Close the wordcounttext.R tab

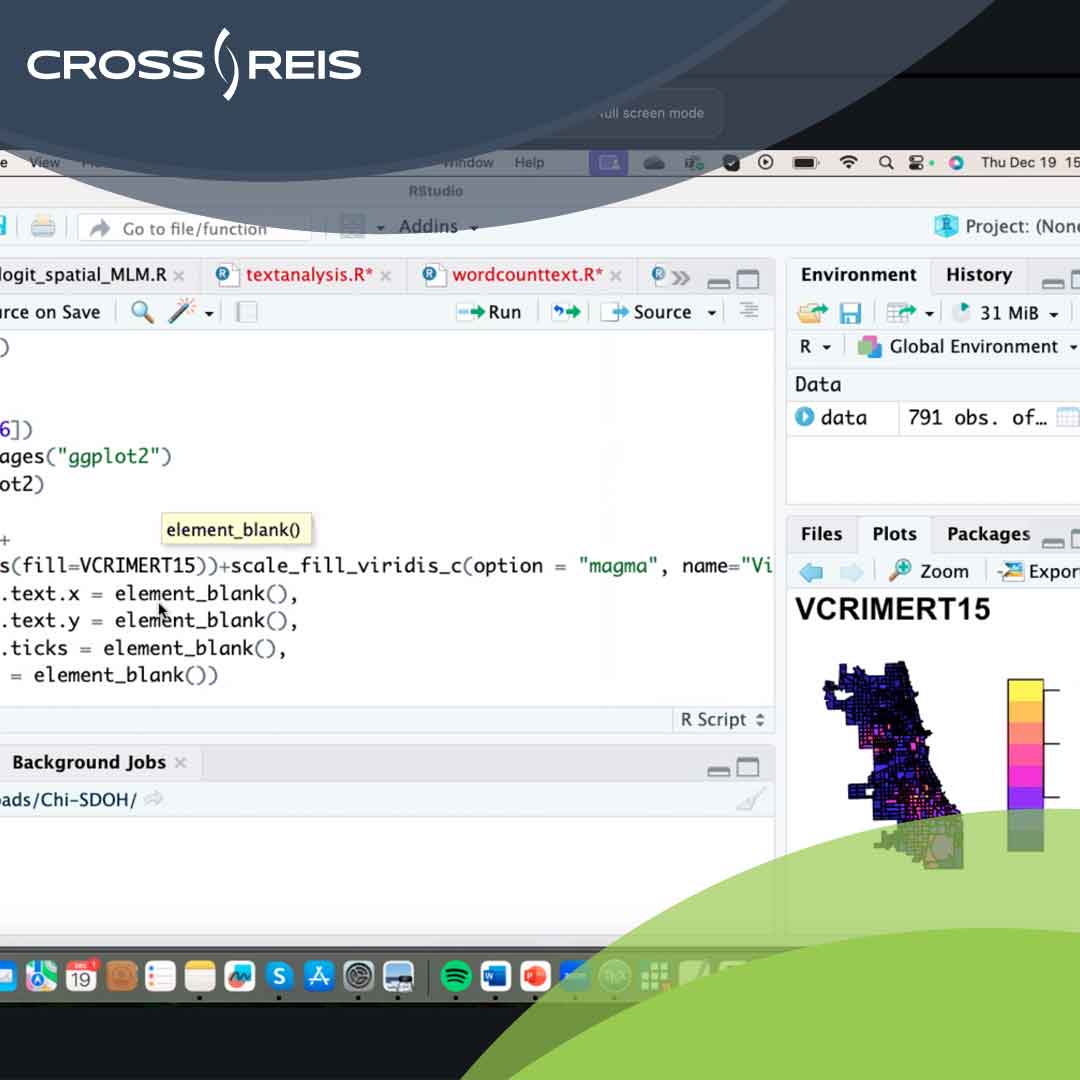(616, 276)
